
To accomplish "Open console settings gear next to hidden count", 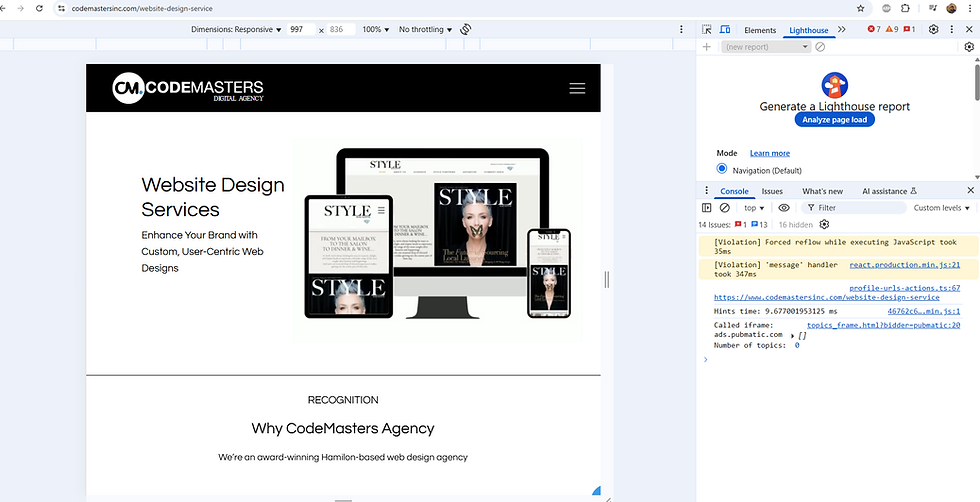I will [x=824, y=224].
